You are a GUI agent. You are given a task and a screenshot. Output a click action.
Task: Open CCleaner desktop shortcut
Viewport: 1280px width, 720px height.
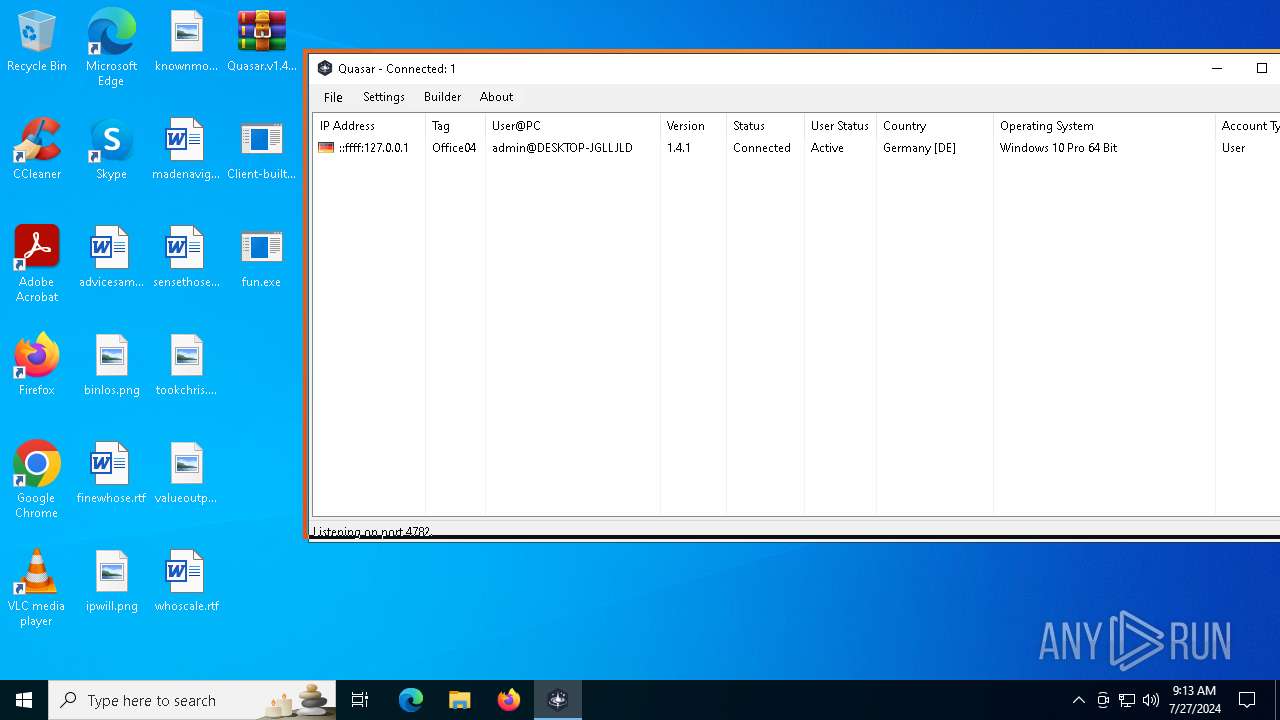37,150
